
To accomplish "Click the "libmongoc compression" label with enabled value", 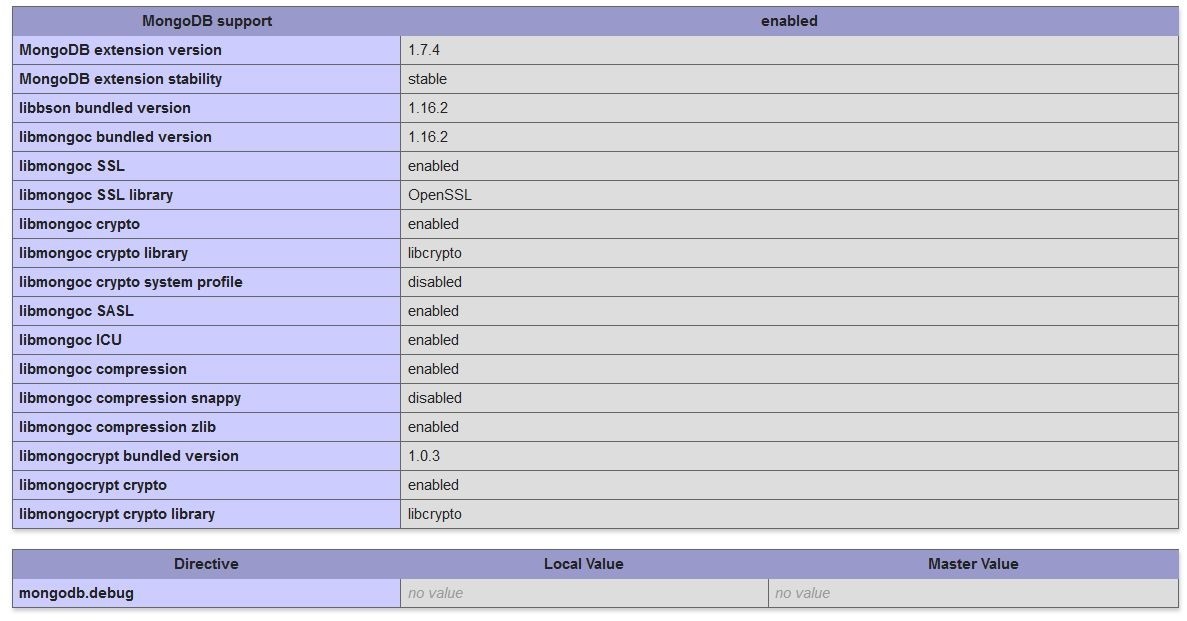I will pos(103,369).
